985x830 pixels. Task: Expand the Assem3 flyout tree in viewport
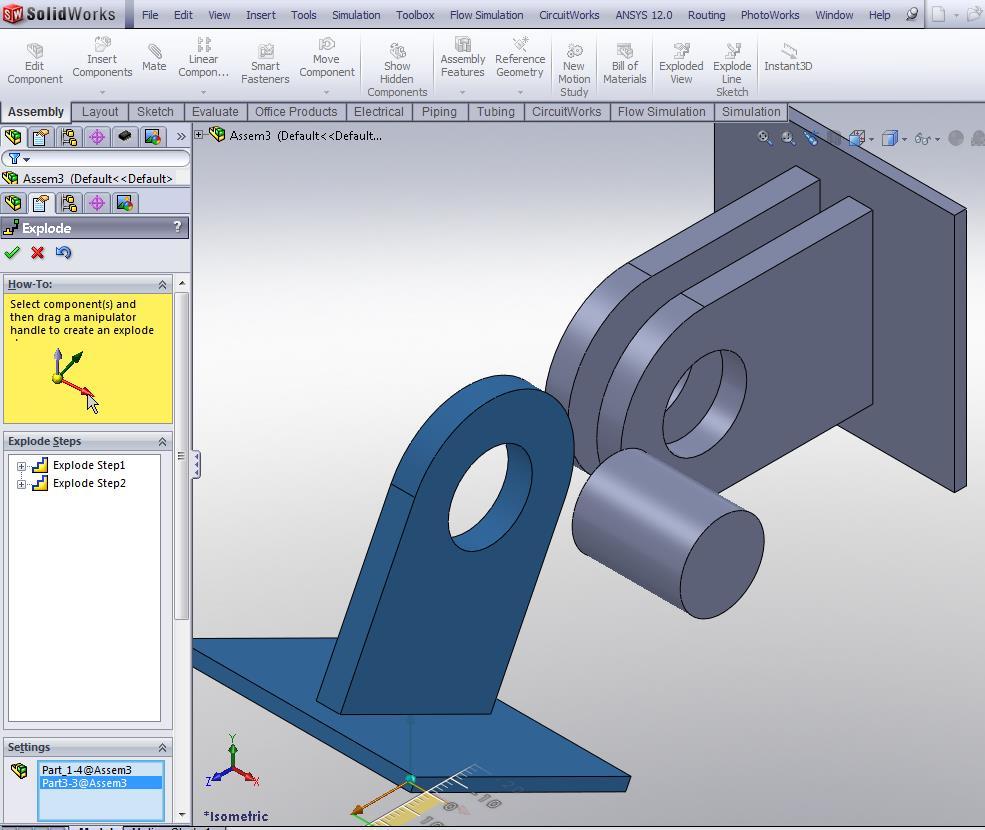click(x=199, y=134)
